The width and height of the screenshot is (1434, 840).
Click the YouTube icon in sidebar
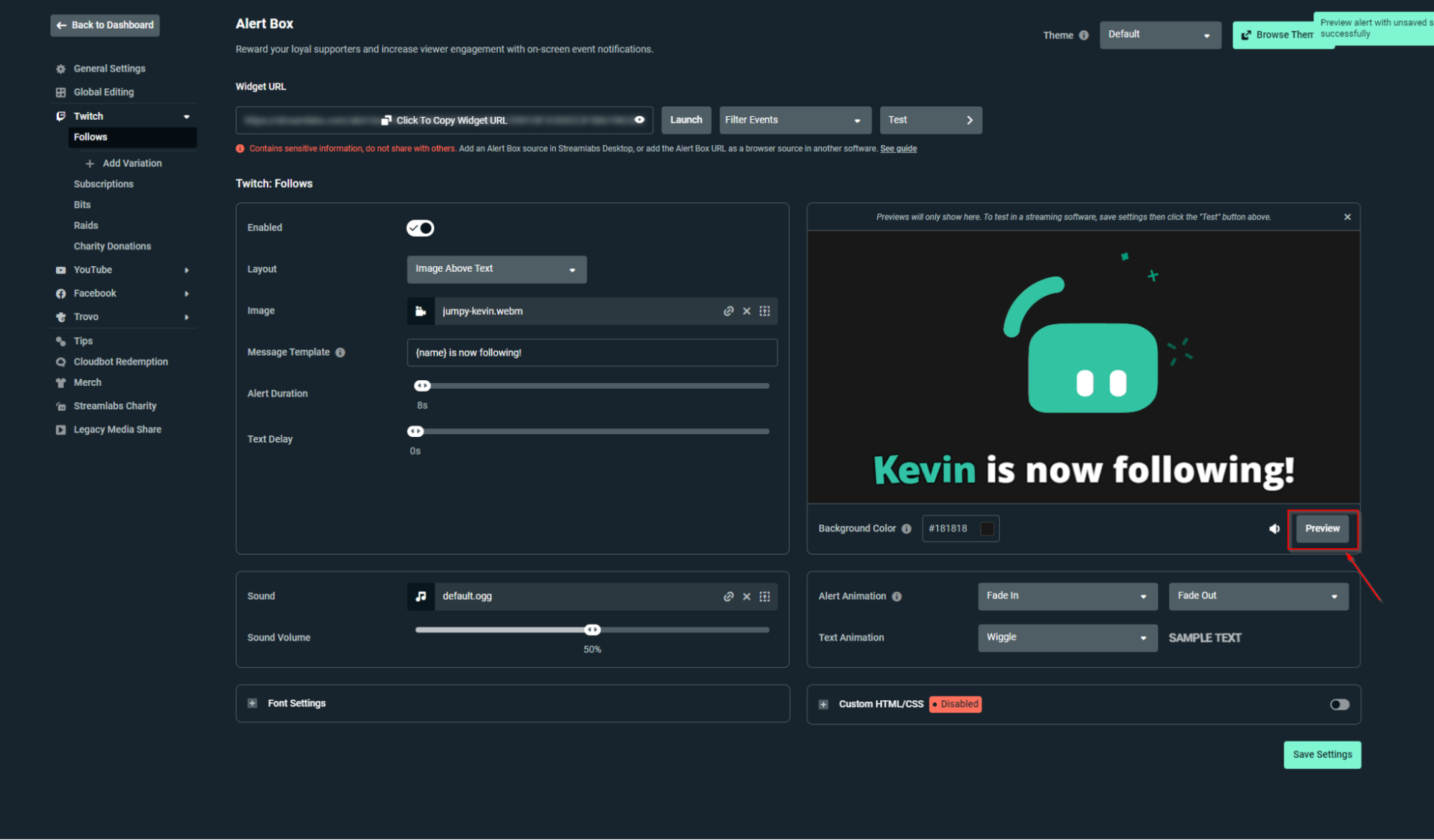point(60,270)
